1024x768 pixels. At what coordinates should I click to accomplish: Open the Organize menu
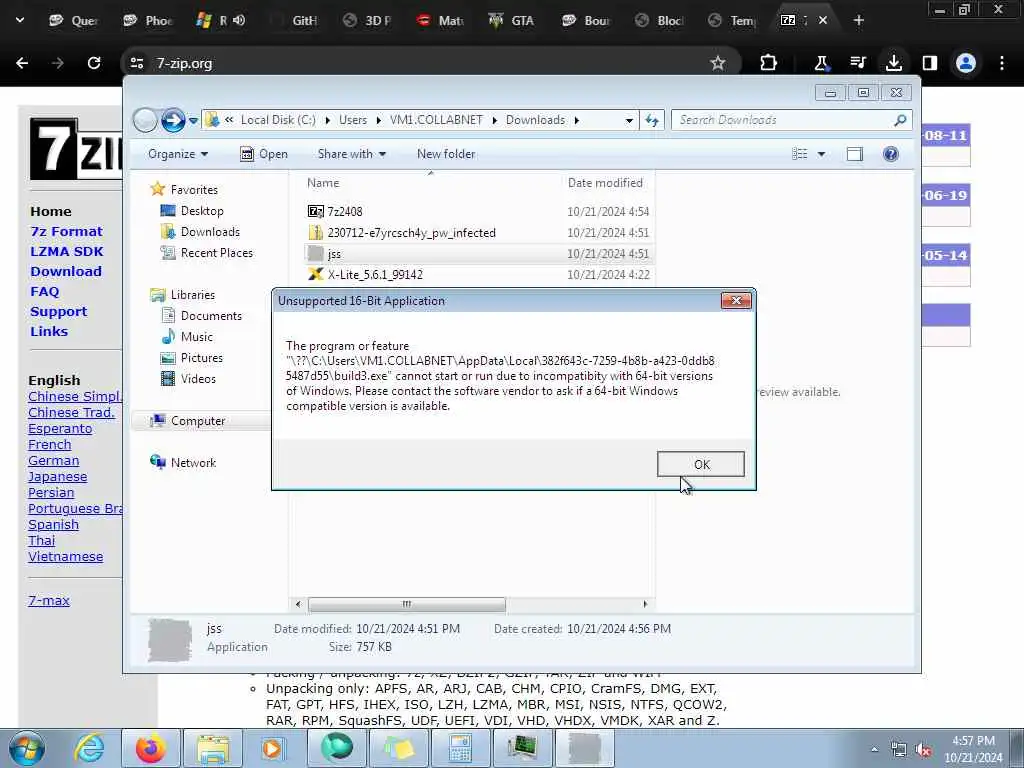(x=178, y=154)
